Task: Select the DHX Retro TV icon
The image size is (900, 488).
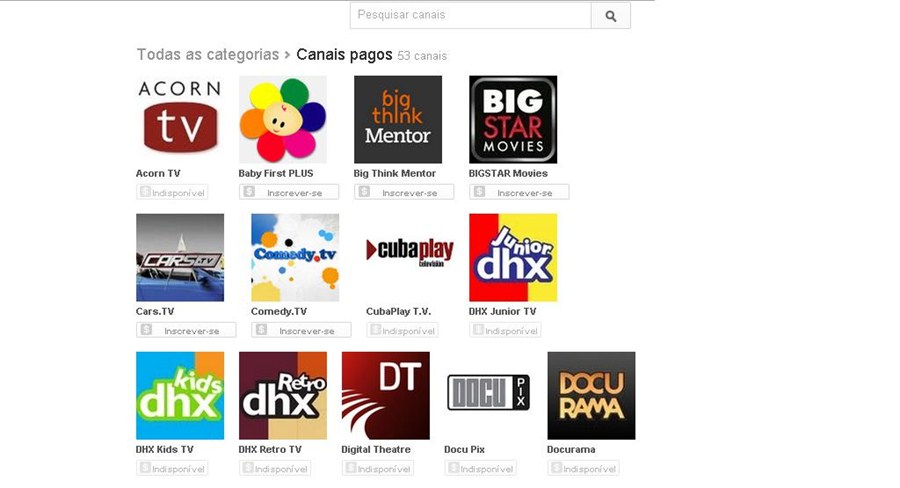Action: [282, 395]
